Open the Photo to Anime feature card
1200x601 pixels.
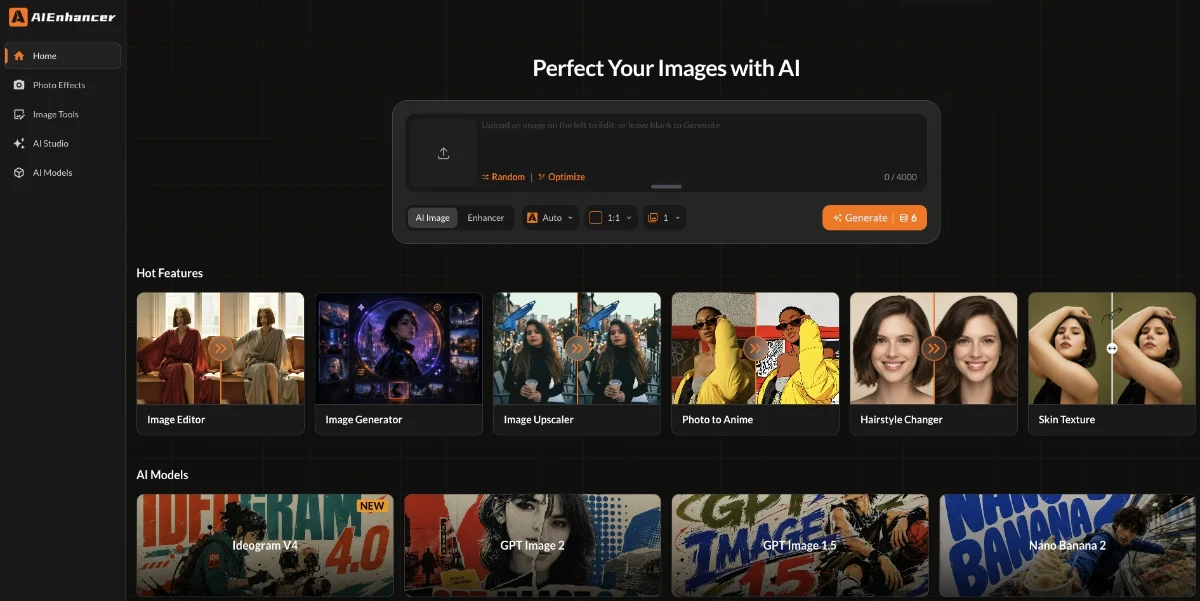pos(755,363)
